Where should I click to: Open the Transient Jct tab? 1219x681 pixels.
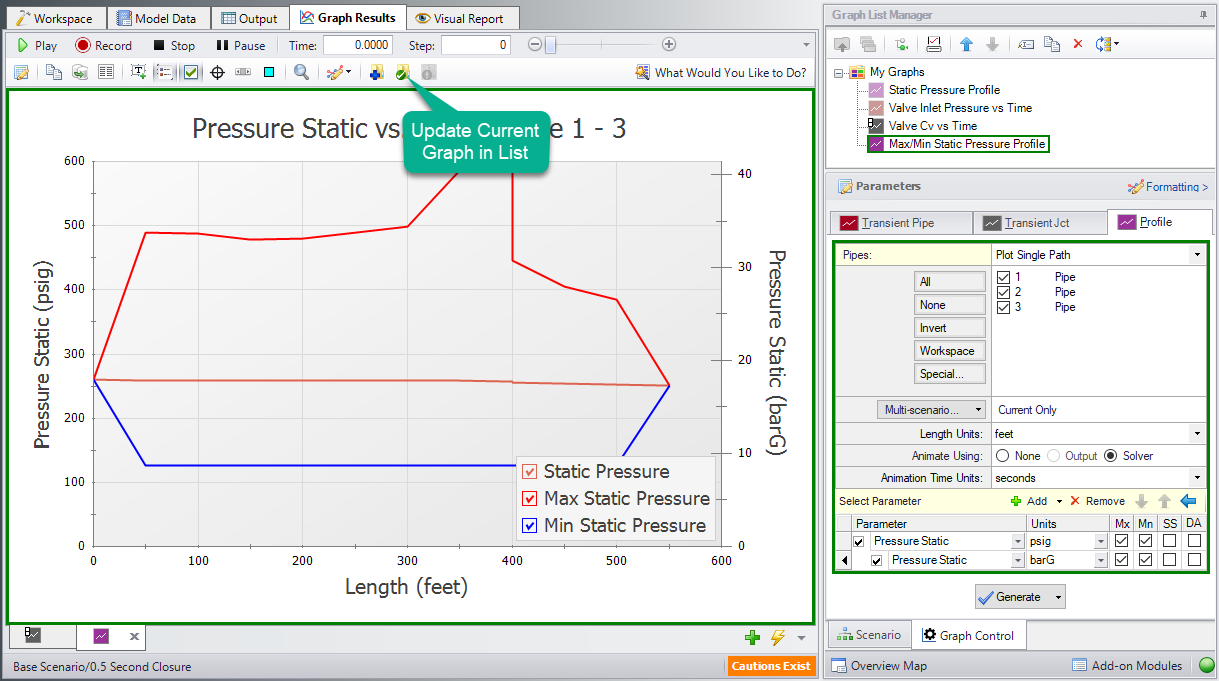point(1038,222)
